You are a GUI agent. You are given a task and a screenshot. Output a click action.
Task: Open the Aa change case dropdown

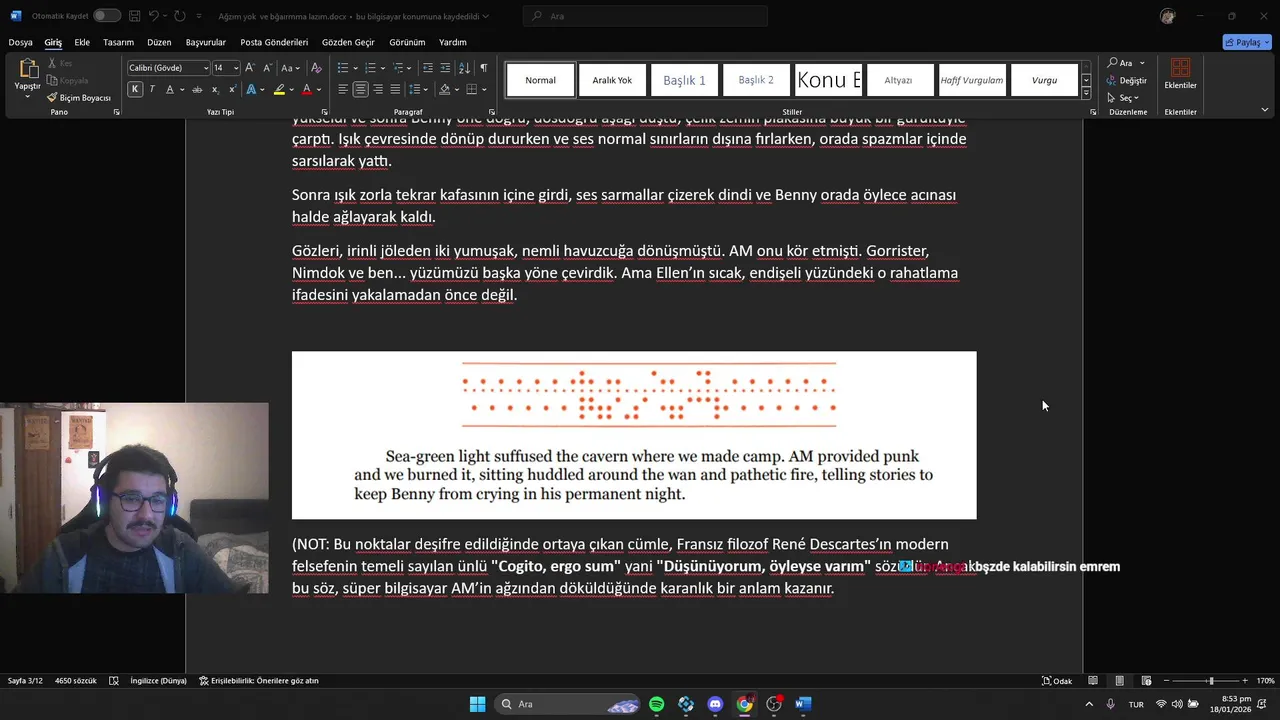coord(289,68)
